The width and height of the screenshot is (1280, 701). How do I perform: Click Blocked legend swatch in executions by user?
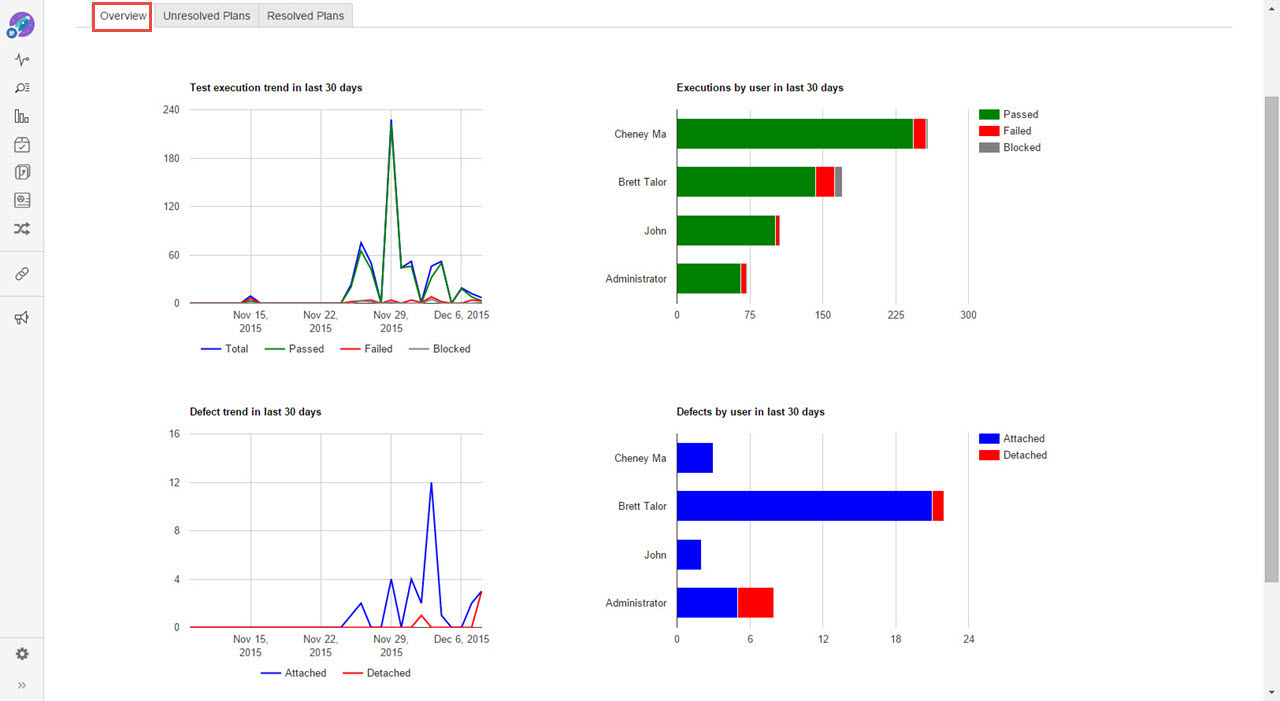pos(989,147)
